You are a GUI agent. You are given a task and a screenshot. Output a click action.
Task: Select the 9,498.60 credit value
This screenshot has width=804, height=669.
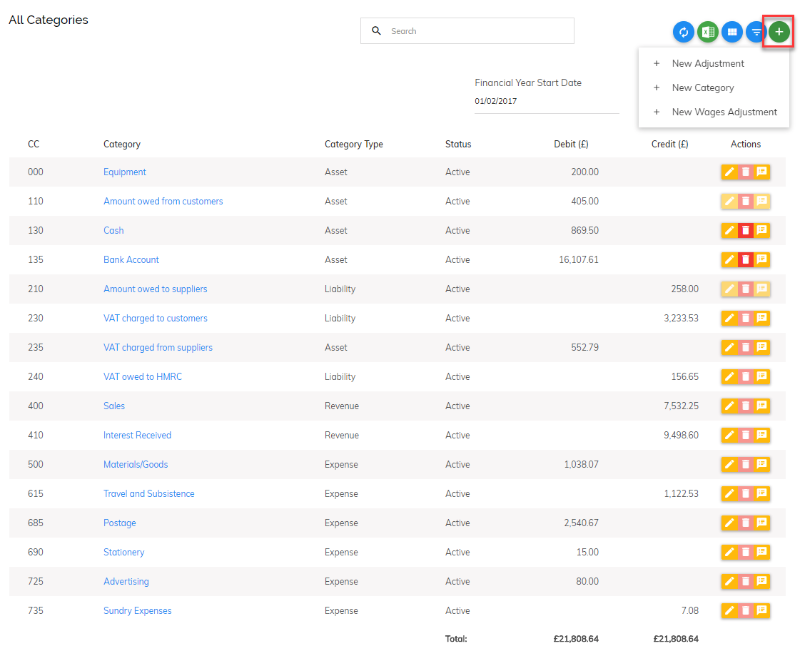click(681, 435)
